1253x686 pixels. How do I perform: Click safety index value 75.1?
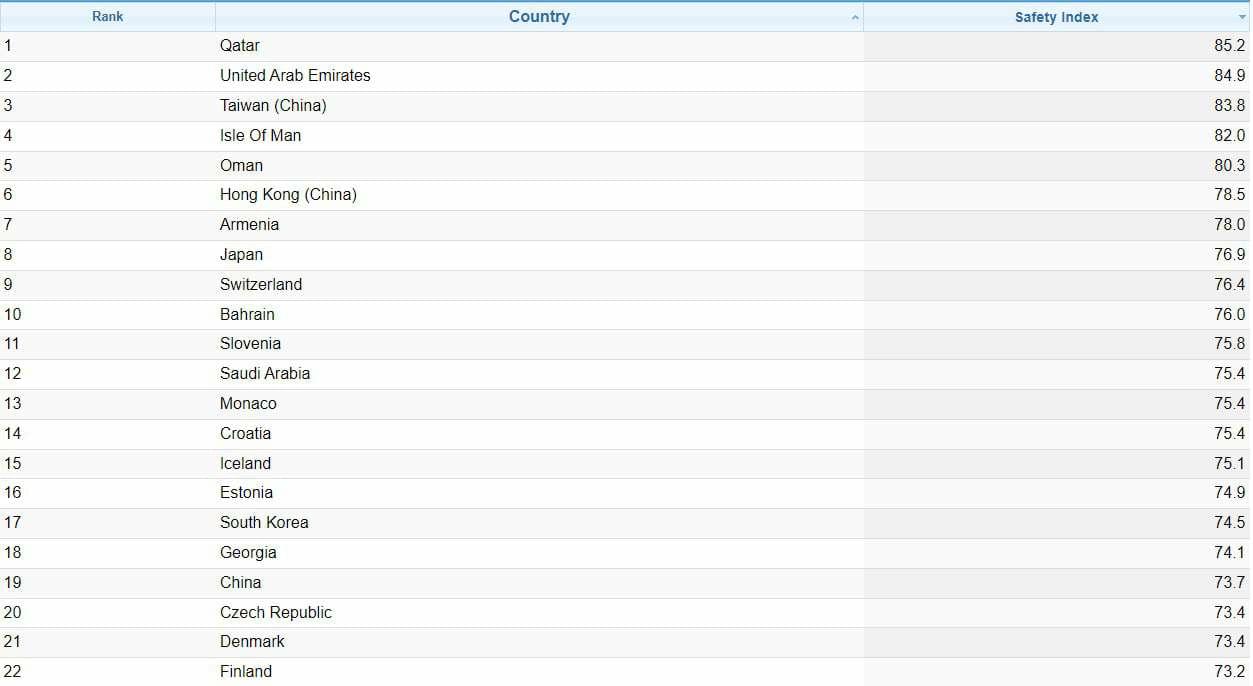1230,464
